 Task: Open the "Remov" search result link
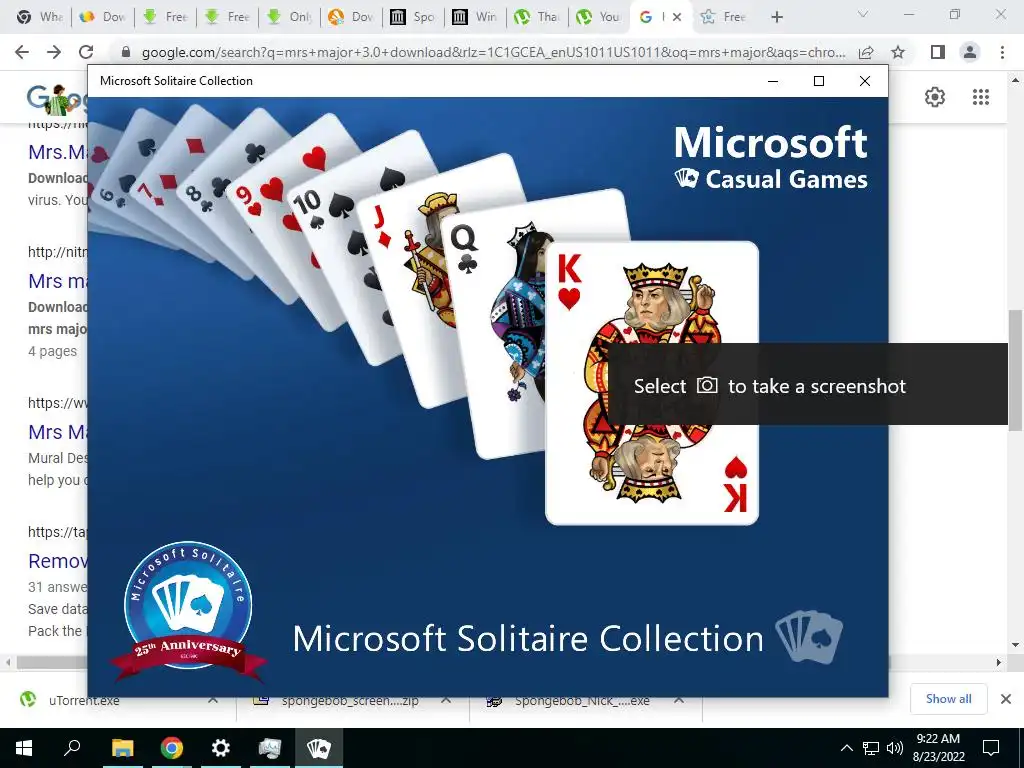coord(57,561)
